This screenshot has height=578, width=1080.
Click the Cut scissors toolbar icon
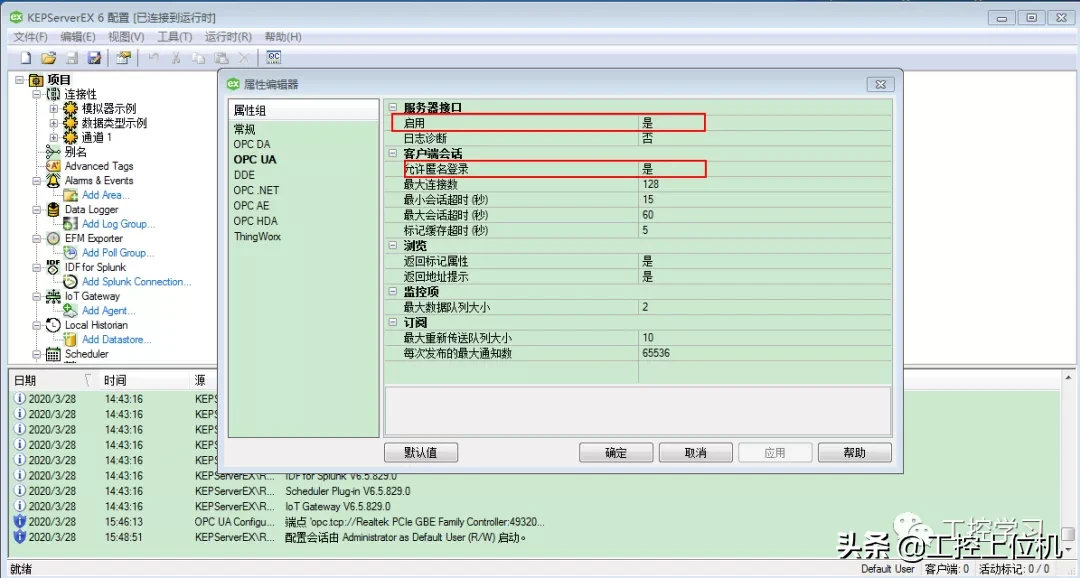click(x=176, y=58)
